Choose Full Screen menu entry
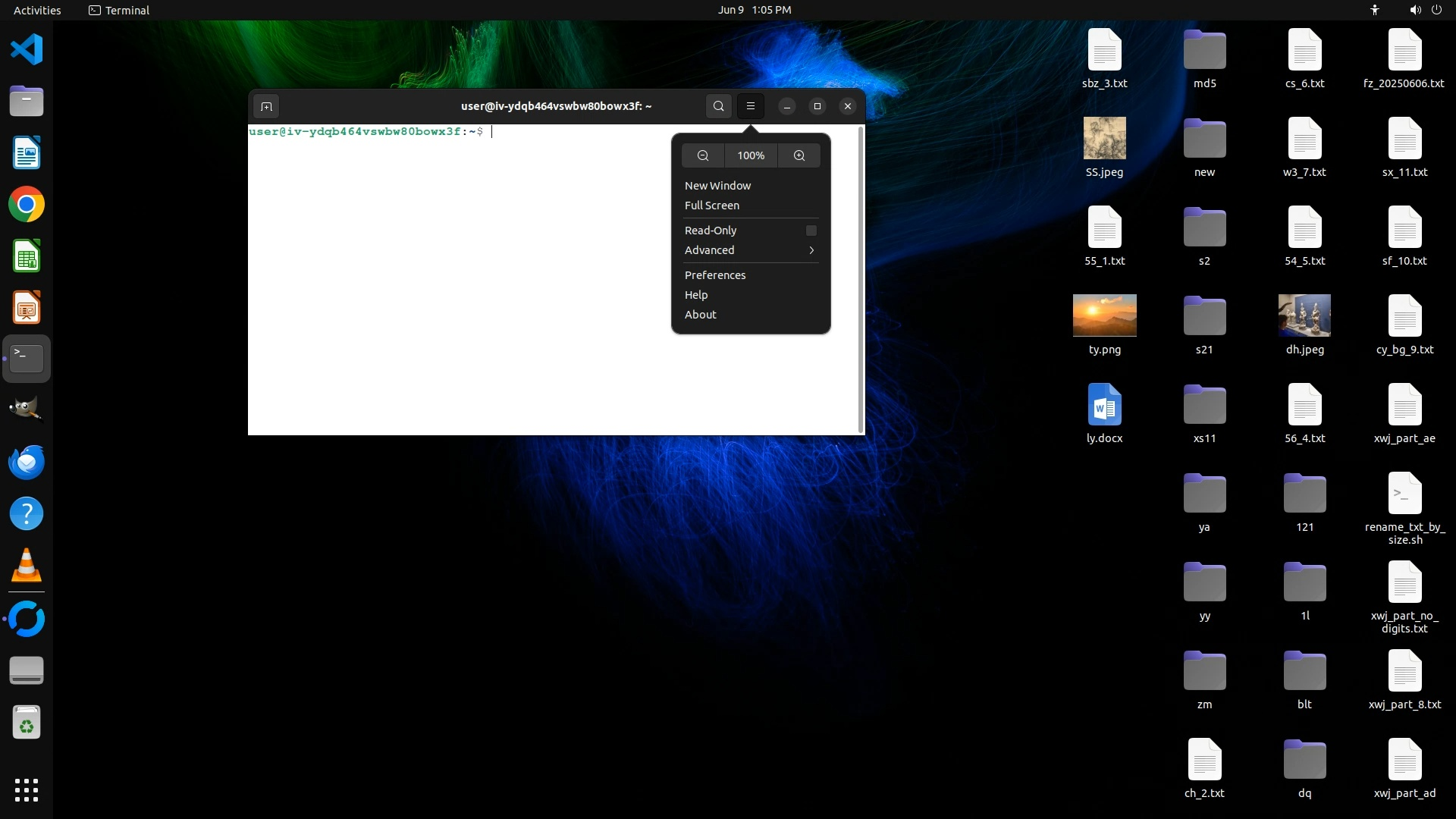The height and width of the screenshot is (819, 1456). [x=711, y=206]
